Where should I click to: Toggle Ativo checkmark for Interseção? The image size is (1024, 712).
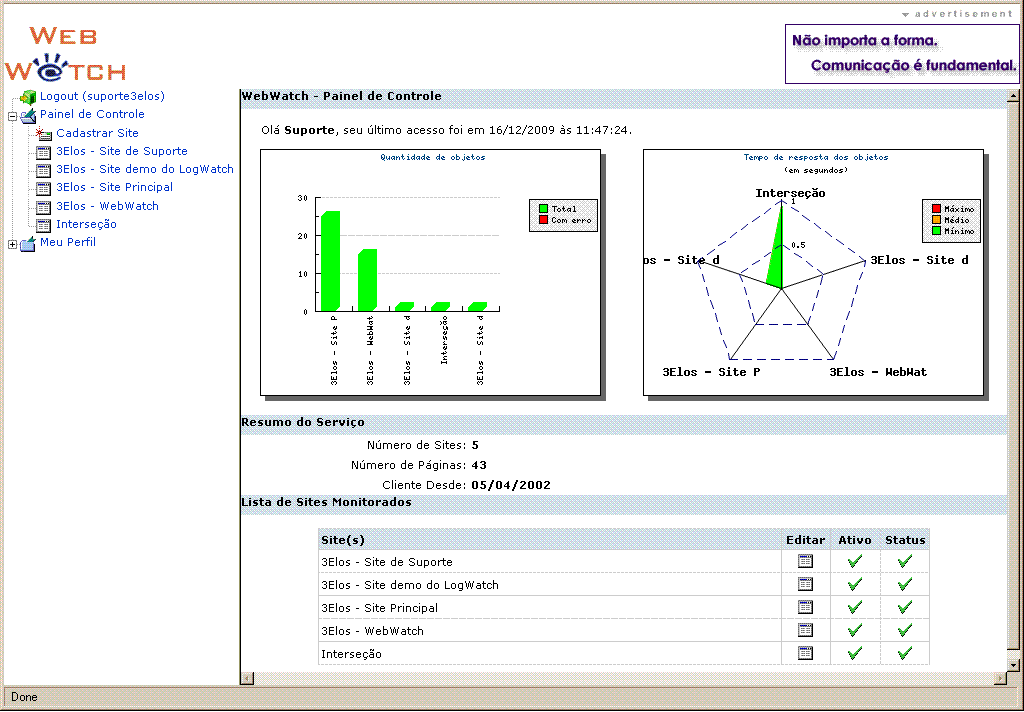(854, 654)
